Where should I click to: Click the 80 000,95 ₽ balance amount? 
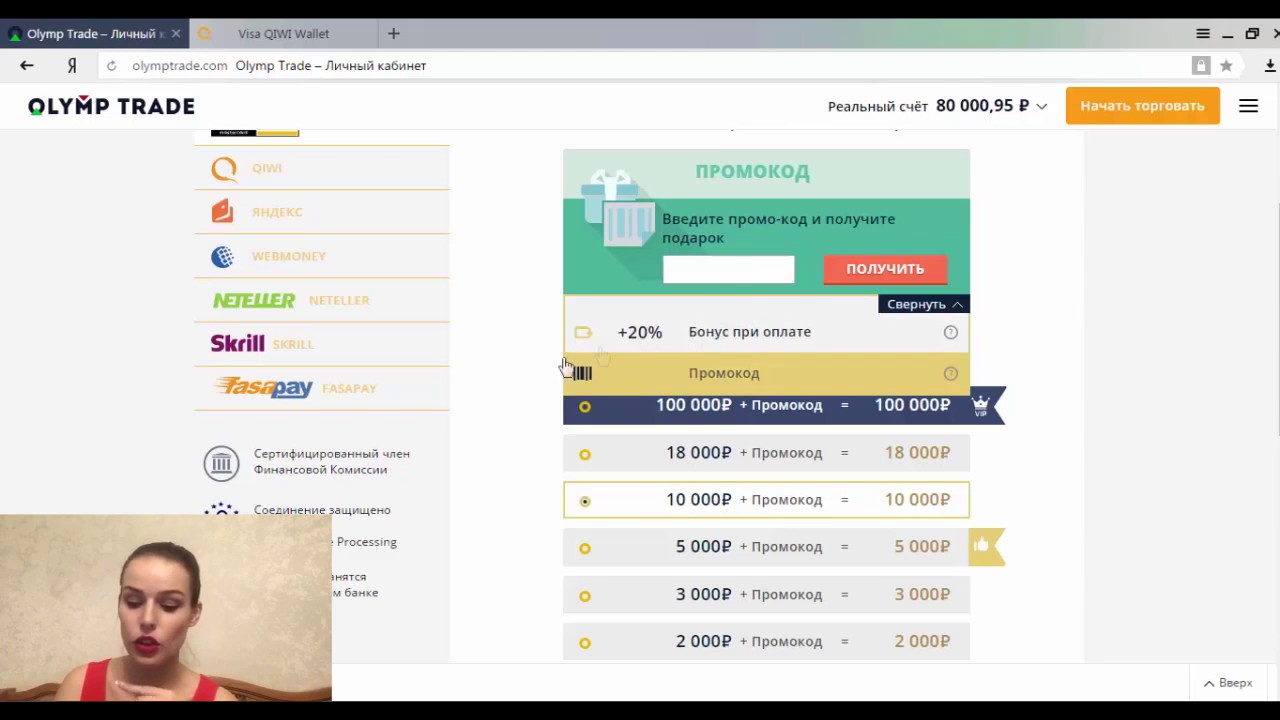pos(983,106)
